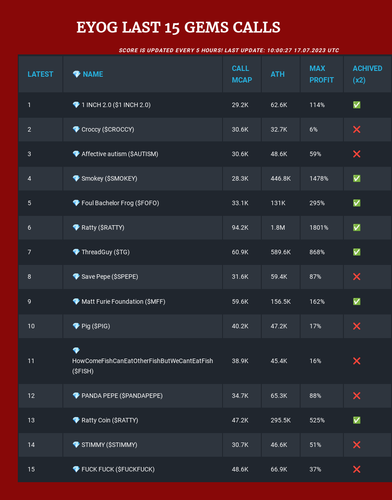Select the Ratty Coin ($RATTY) name
The width and height of the screenshot is (392, 500).
tap(110, 420)
